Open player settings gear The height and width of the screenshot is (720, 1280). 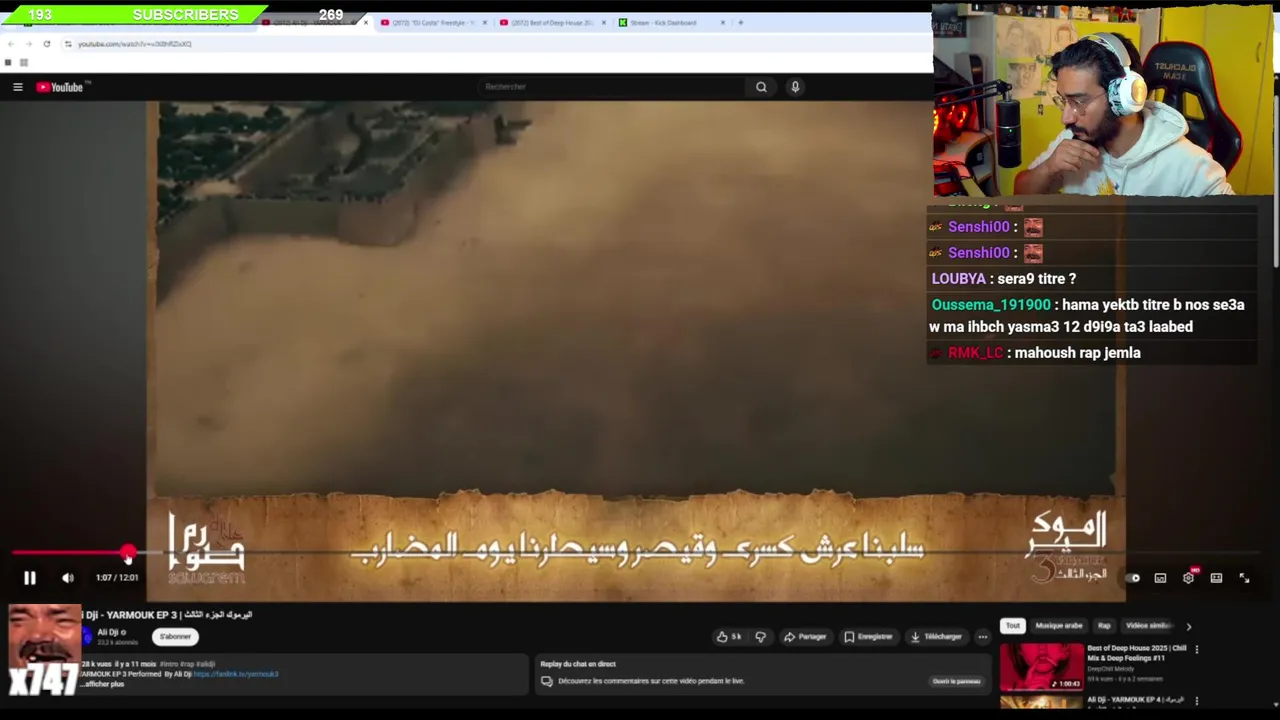tap(1188, 578)
